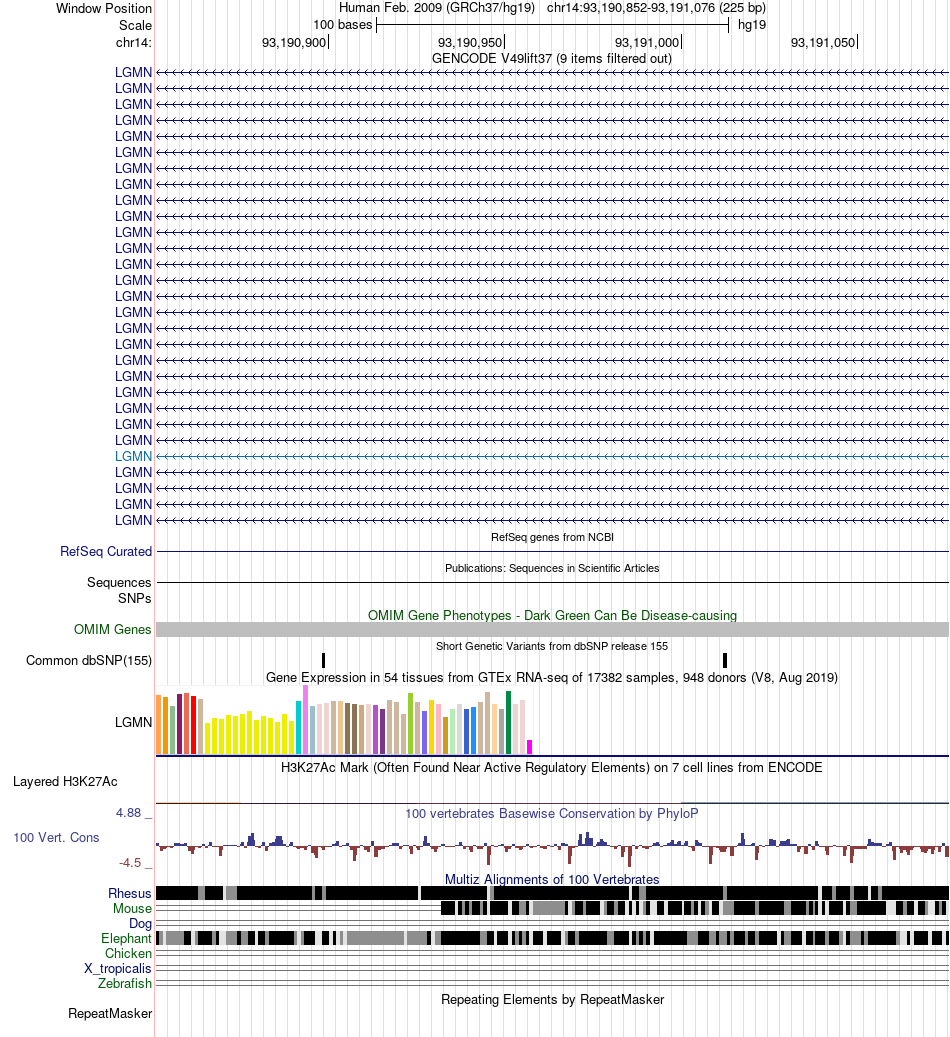Open Multiz Alignments of 100 Vertebrates title
This screenshot has height=1037, width=950.
552,880
